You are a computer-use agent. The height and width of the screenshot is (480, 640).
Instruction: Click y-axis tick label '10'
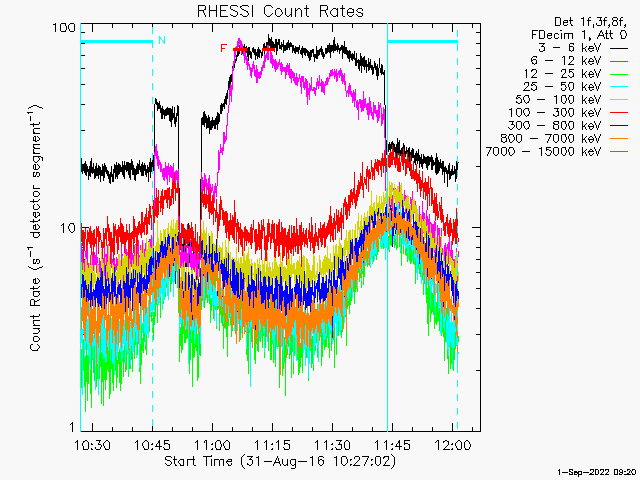(x=68, y=228)
